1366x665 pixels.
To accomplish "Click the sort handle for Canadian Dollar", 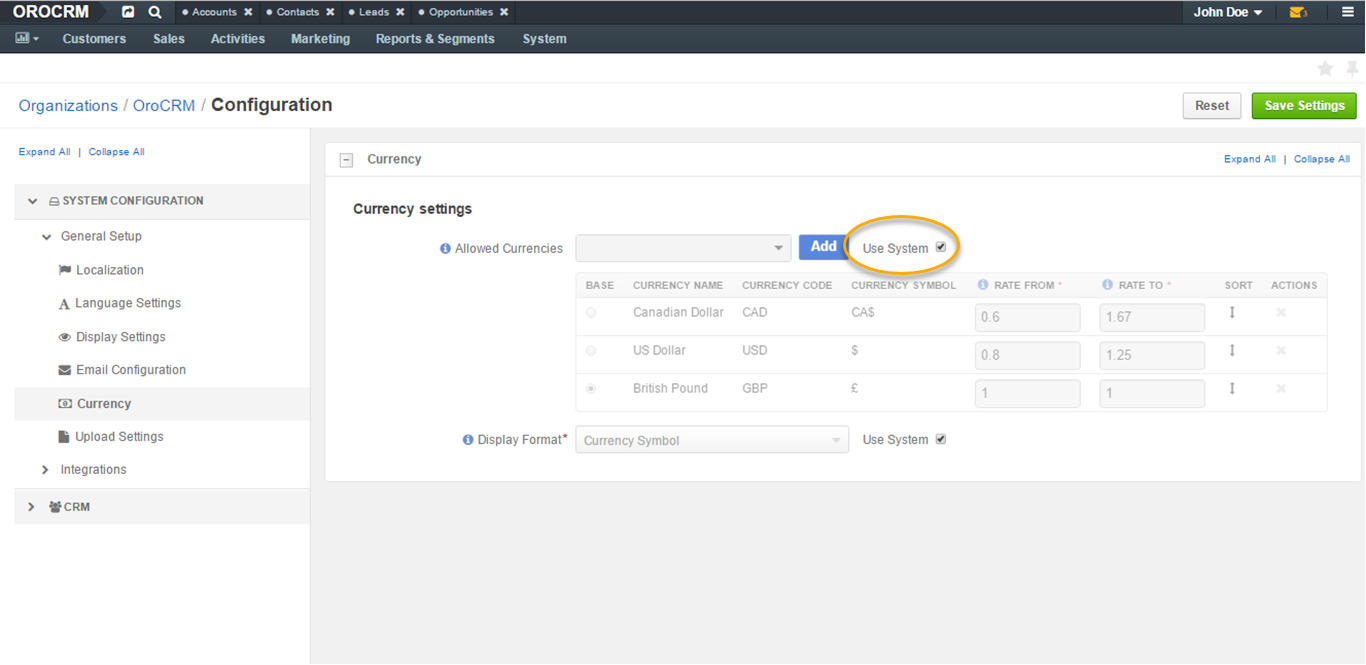I will (x=1232, y=312).
